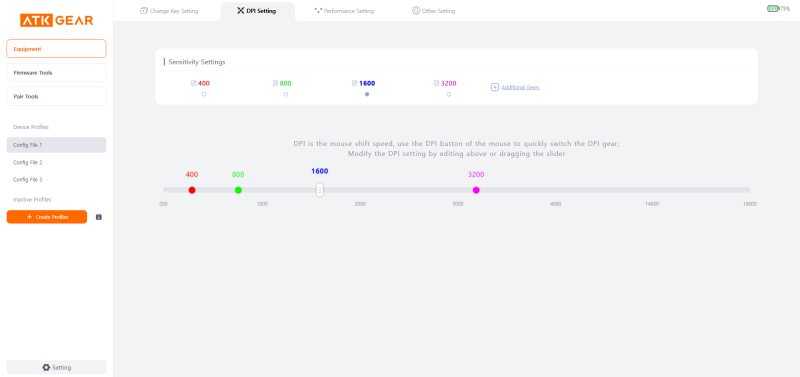Click the ATK GEAR logo

point(56,20)
